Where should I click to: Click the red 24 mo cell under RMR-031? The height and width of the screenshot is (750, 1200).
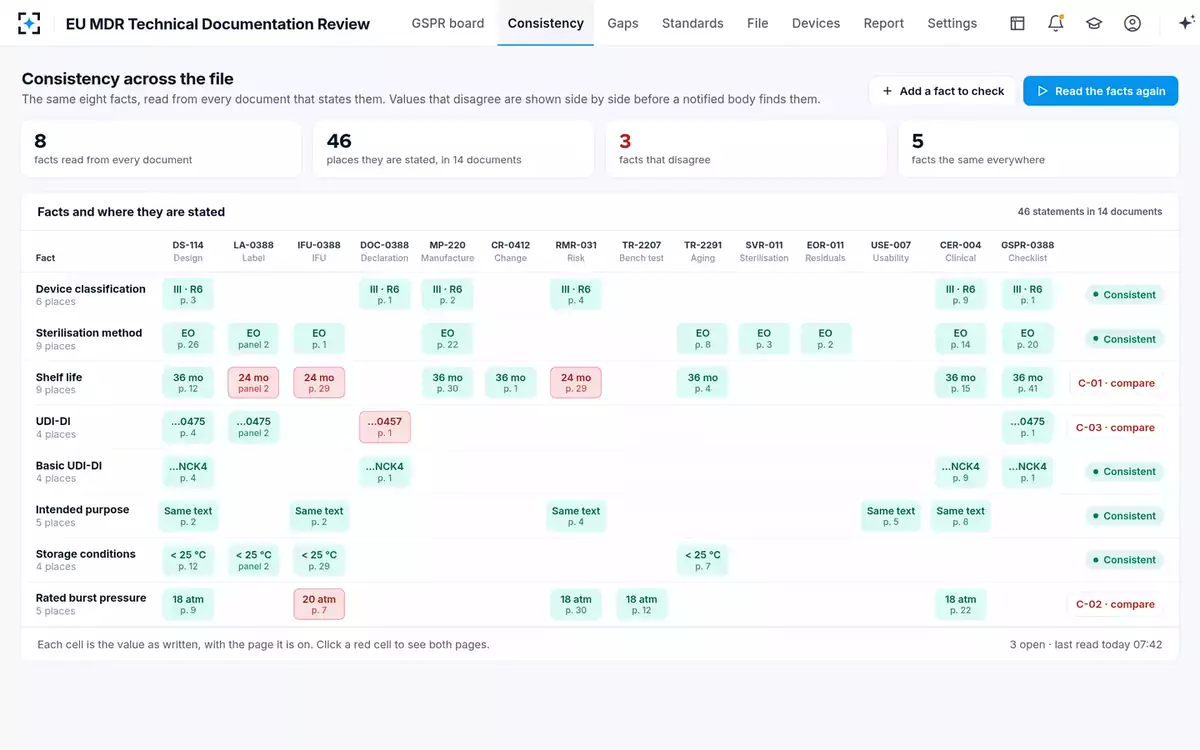pos(576,383)
